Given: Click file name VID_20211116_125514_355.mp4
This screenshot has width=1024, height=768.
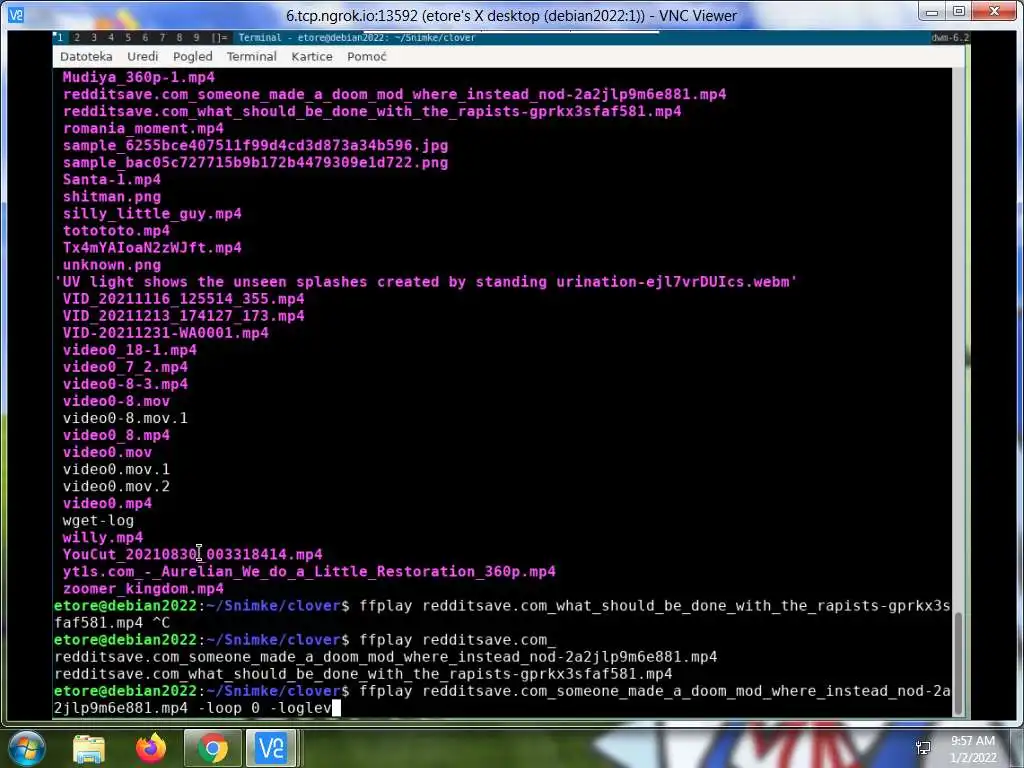Looking at the screenshot, I should 184,299.
